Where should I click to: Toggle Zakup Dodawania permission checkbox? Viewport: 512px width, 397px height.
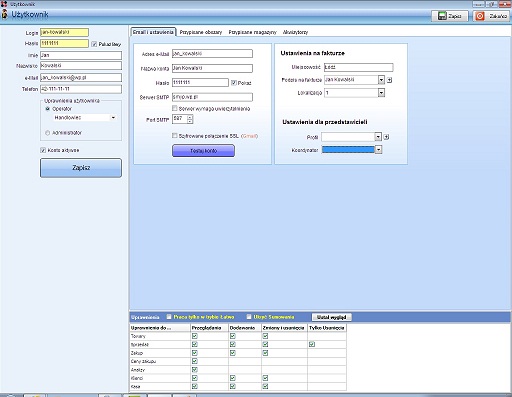pos(233,353)
